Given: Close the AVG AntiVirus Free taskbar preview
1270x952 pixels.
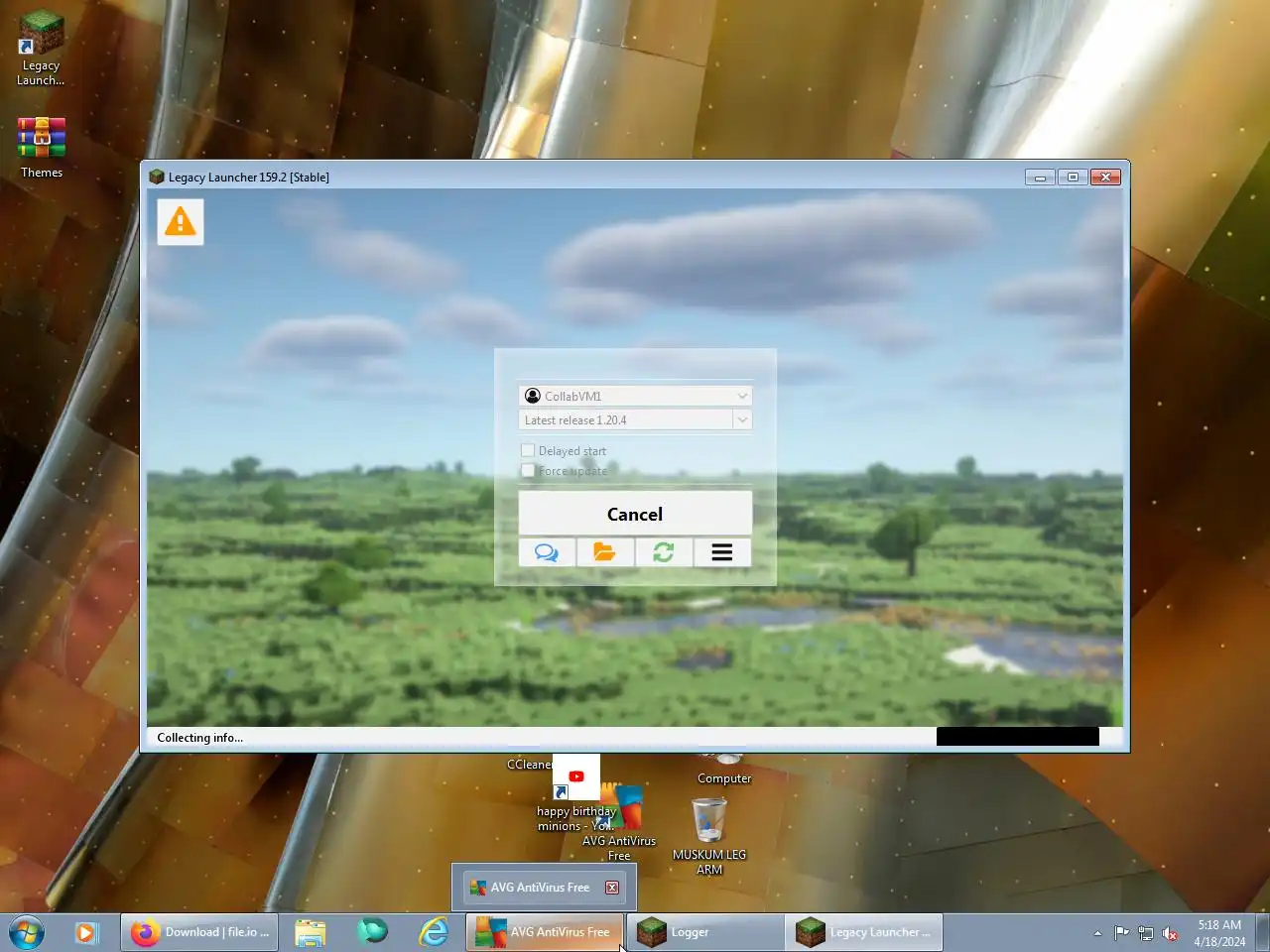Looking at the screenshot, I should (612, 888).
